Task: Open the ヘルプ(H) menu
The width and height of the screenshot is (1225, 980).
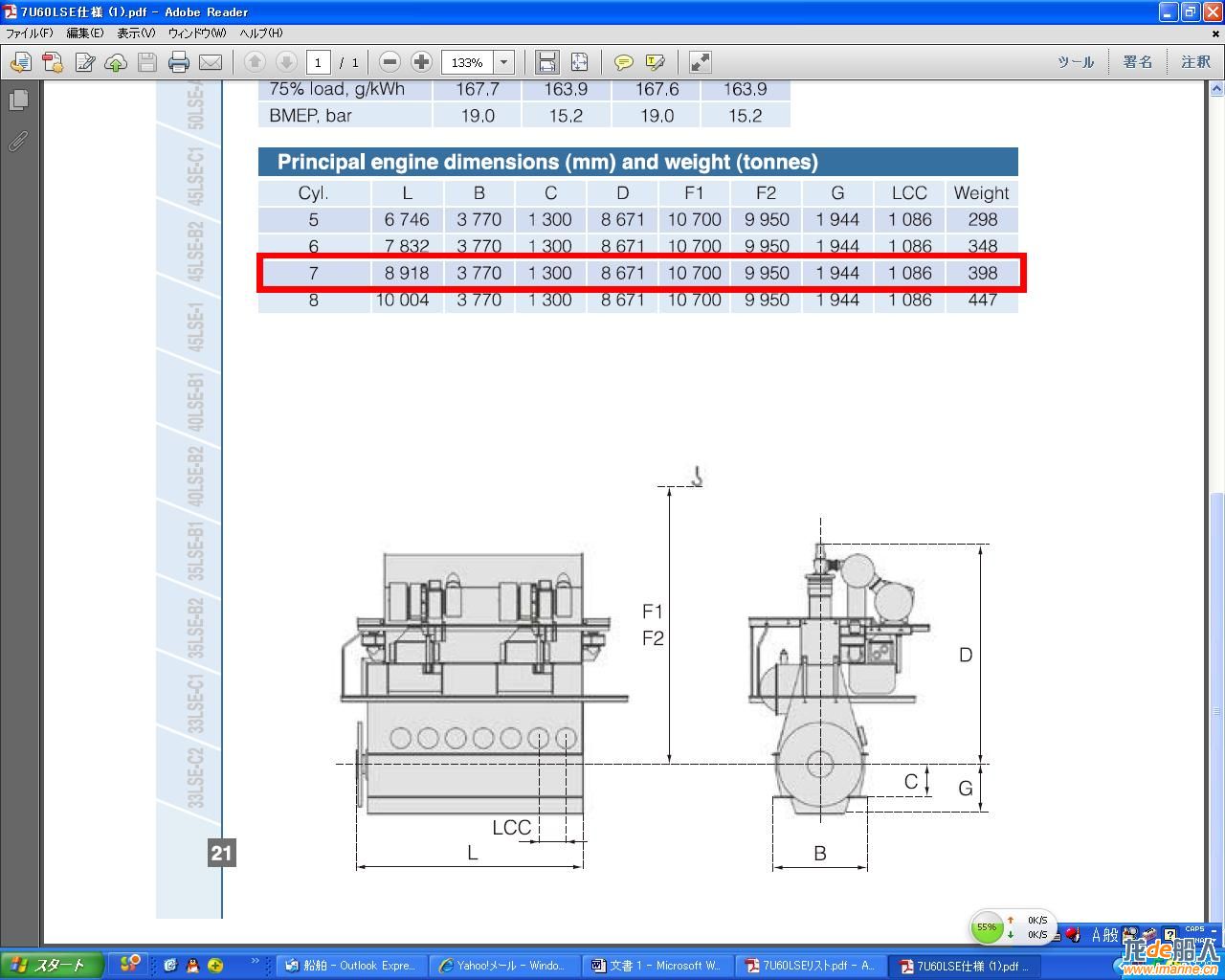Action: [x=261, y=33]
